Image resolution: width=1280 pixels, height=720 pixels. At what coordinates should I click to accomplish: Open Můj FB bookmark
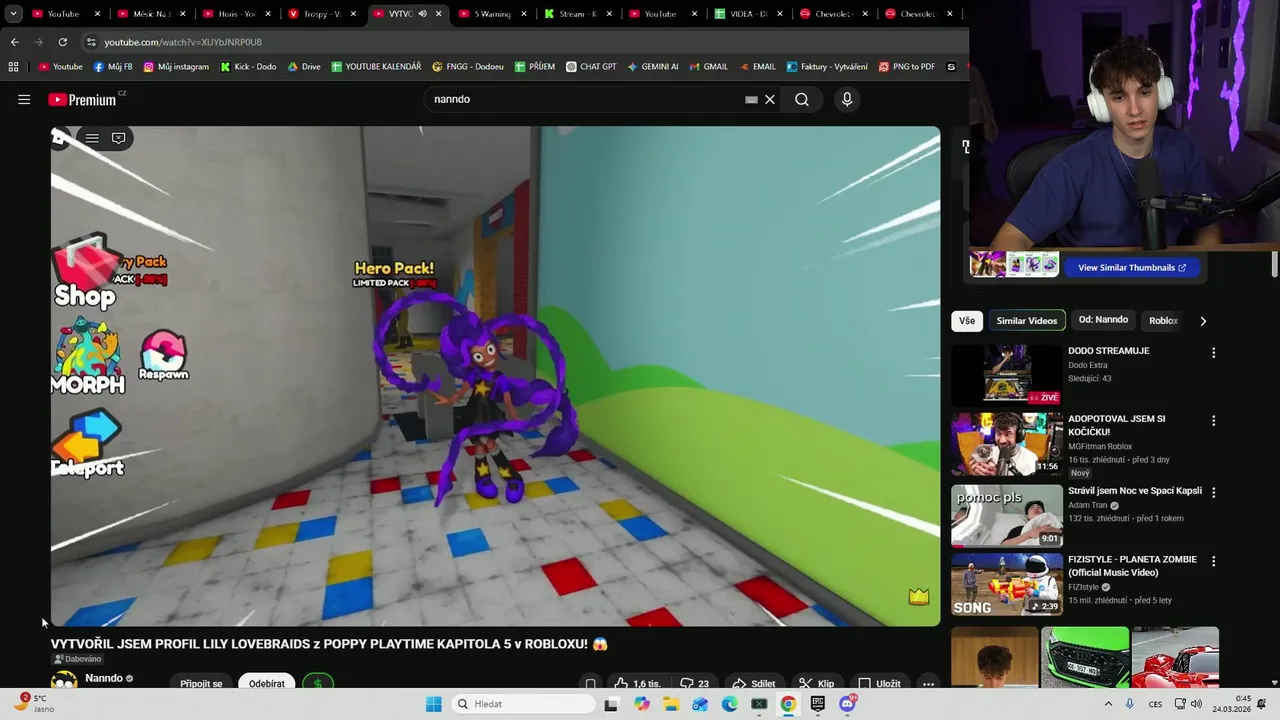point(113,67)
